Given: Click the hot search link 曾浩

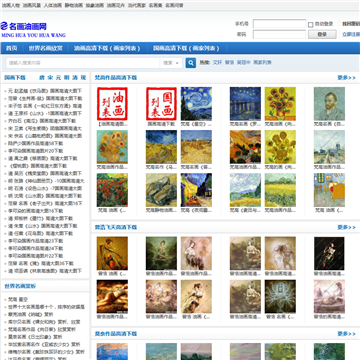Looking at the screenshot, I should click(x=229, y=63).
